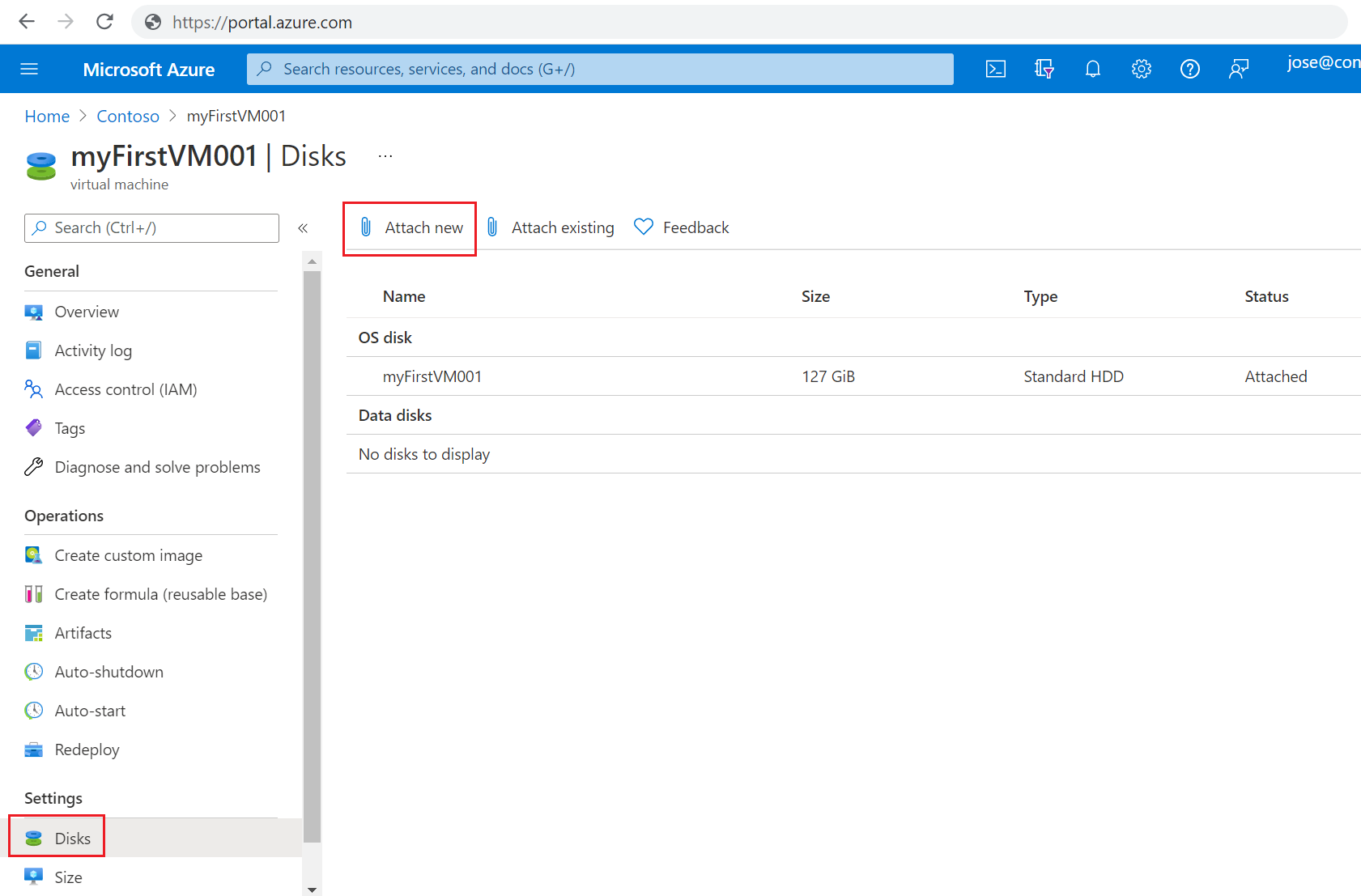This screenshot has height=896, width=1361.
Task: Open the ellipsis more options next to Disks title
Action: click(x=385, y=156)
